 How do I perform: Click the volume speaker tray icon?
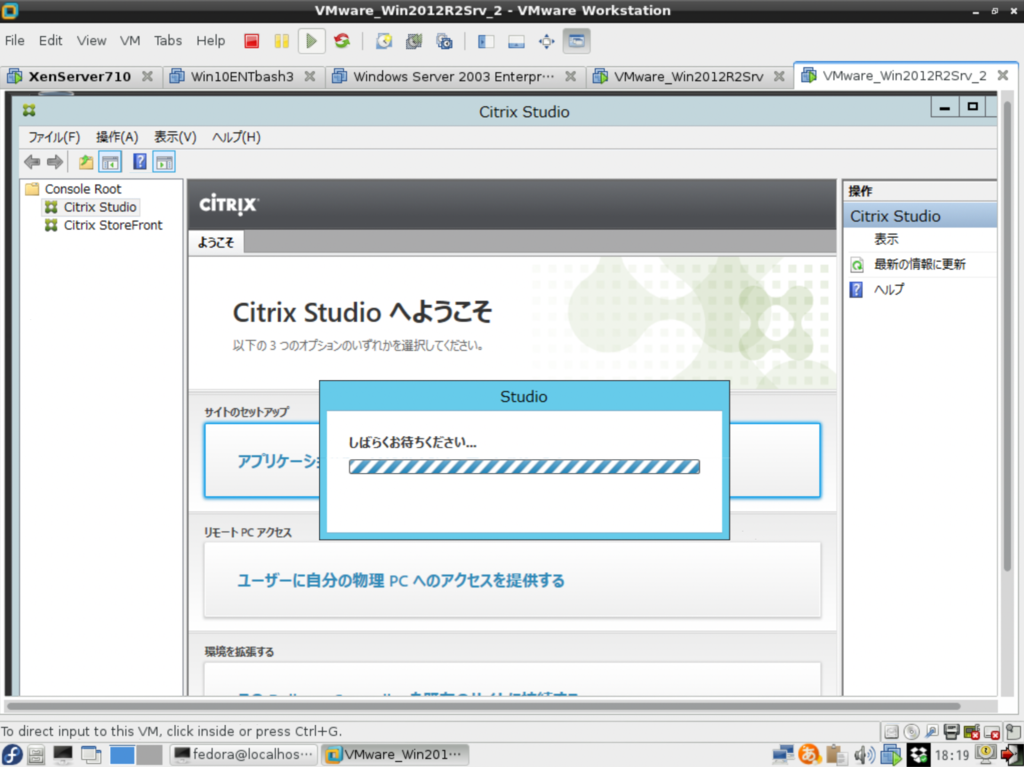click(x=864, y=755)
